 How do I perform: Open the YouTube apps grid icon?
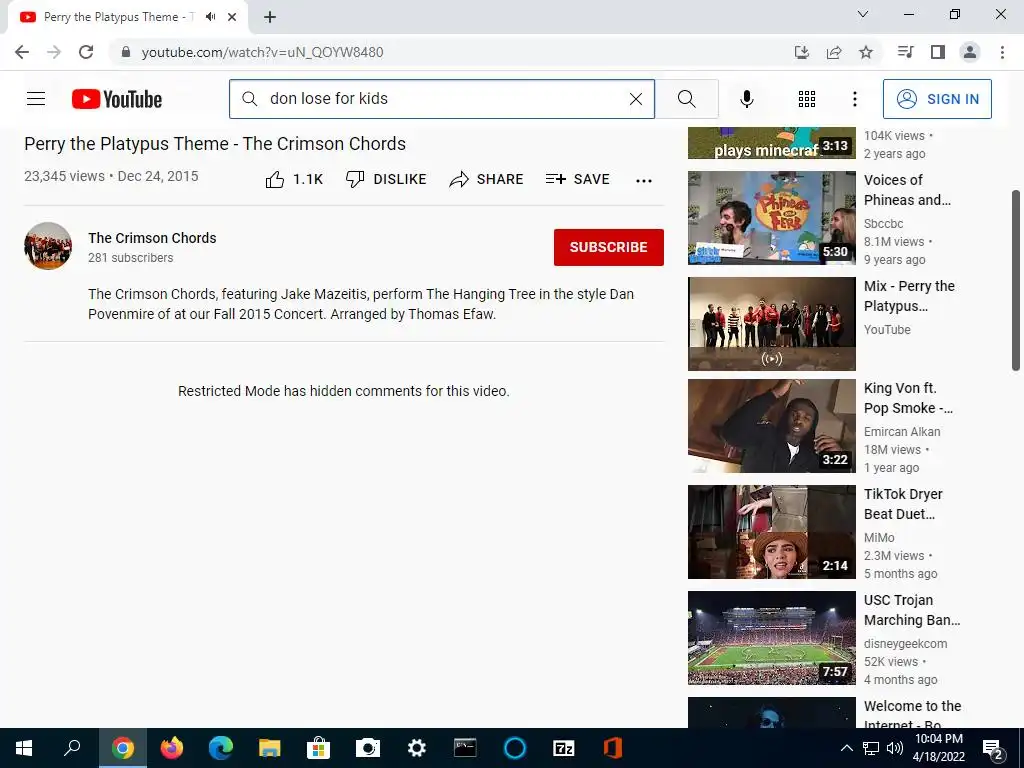coord(807,99)
